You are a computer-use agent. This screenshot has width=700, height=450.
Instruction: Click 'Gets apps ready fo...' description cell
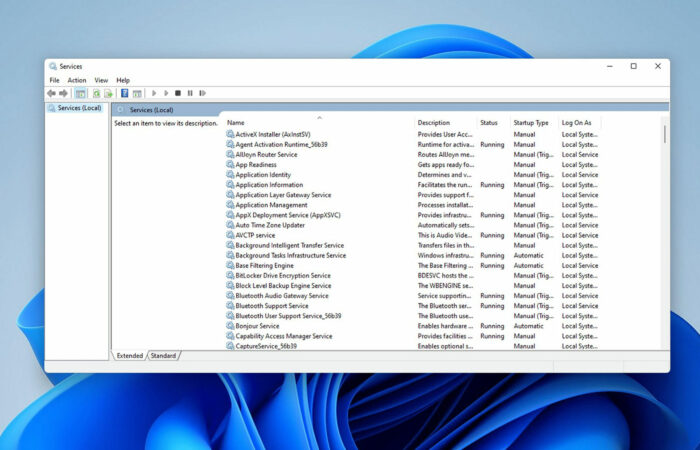[x=446, y=165]
